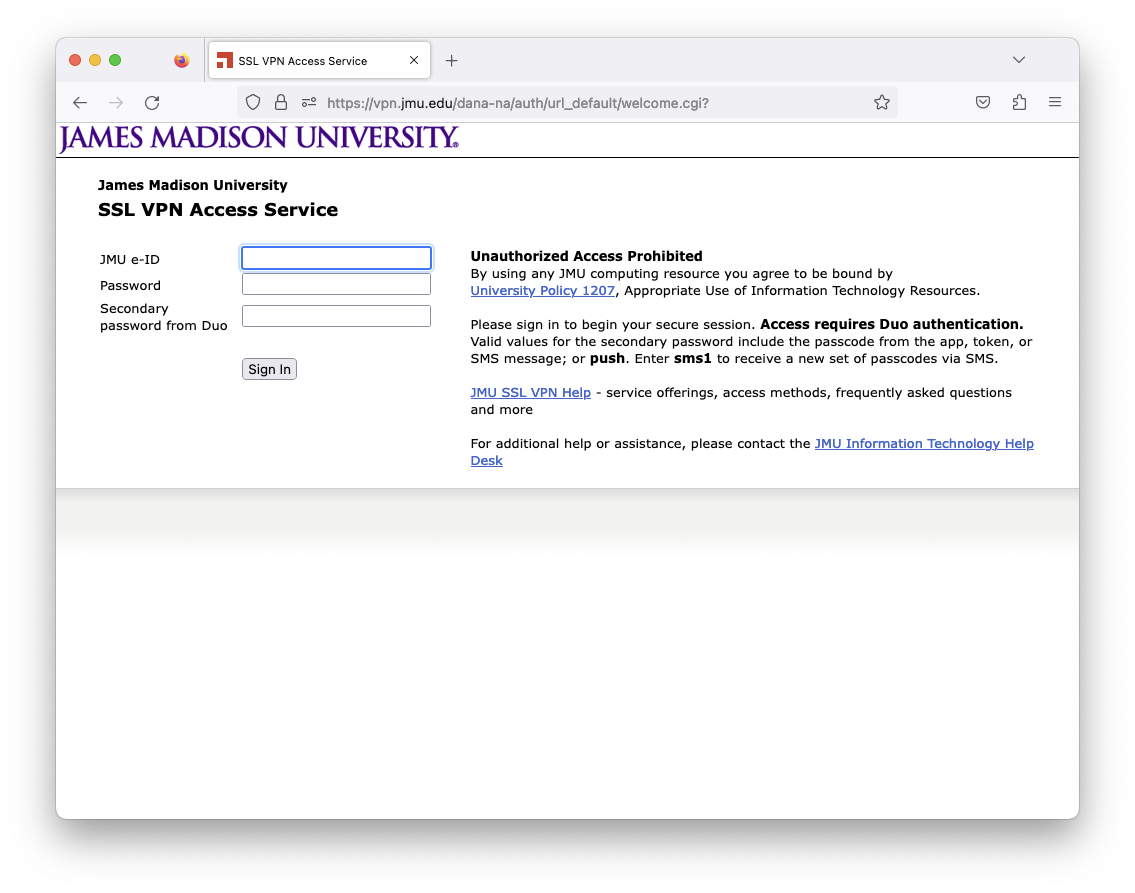This screenshot has height=893, width=1135.
Task: Reload the current page
Action: click(152, 103)
